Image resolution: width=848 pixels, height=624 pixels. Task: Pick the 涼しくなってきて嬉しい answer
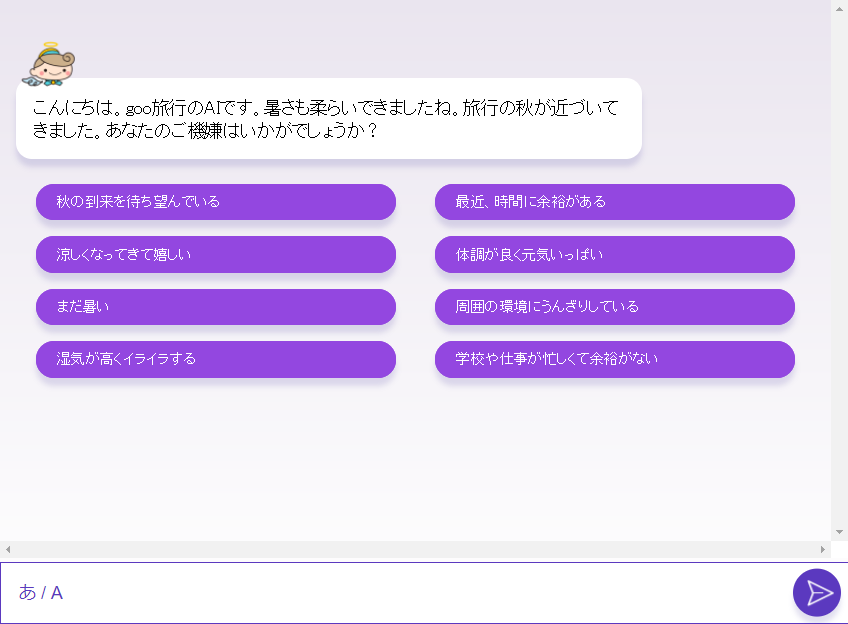point(215,255)
